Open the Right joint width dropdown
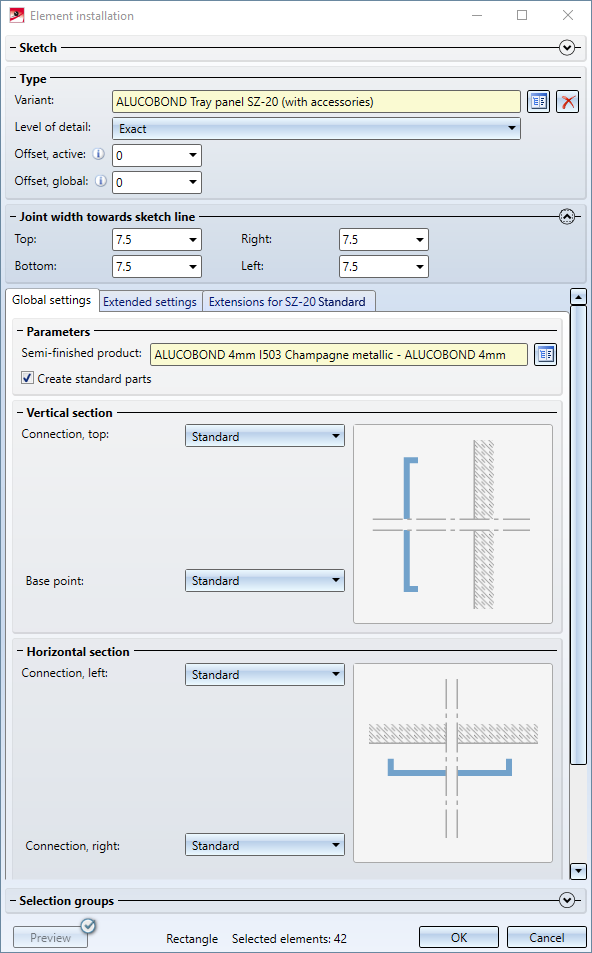The height and width of the screenshot is (953, 592). click(x=384, y=239)
